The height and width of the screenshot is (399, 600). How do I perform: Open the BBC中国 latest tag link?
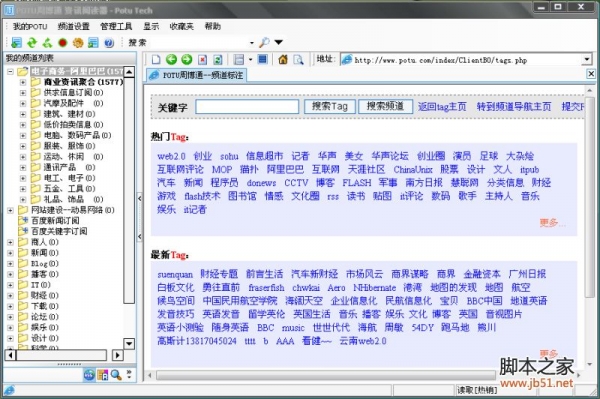(484, 301)
